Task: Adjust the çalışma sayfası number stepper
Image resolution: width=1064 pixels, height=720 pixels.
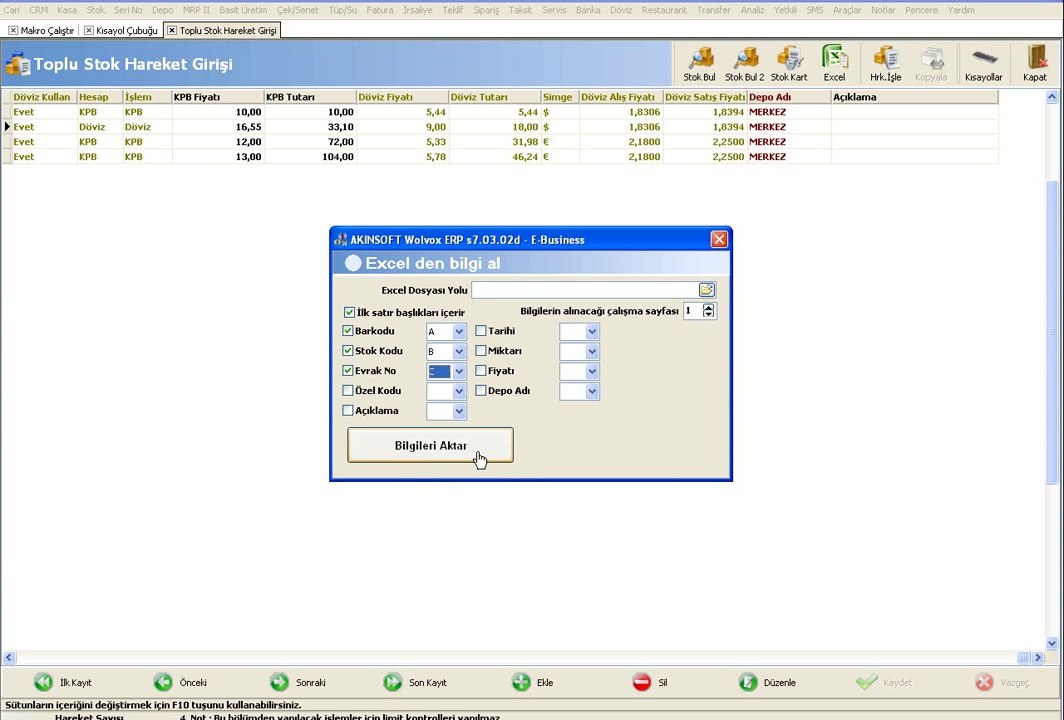Action: 708,311
